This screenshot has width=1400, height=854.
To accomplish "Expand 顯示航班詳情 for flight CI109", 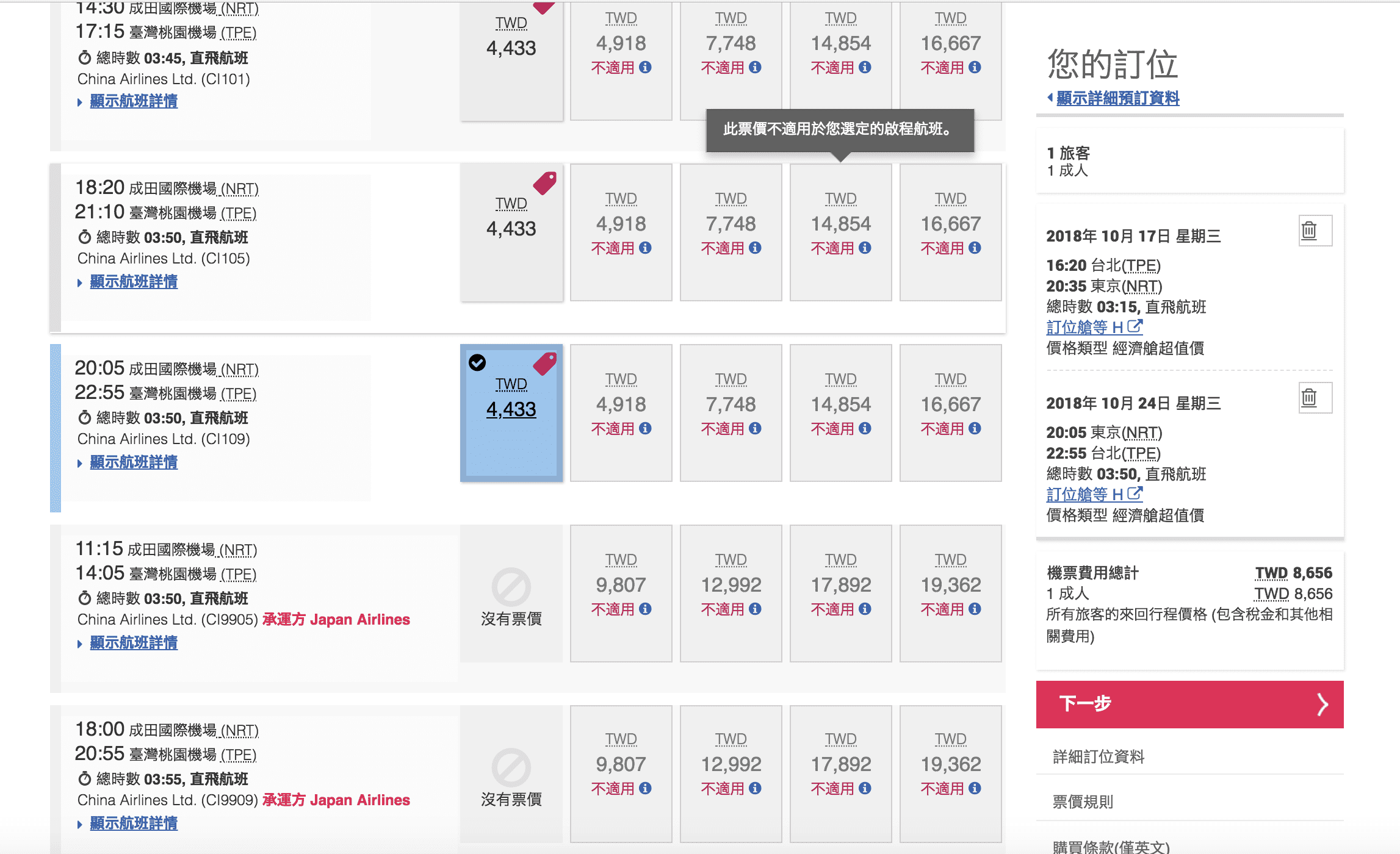I will point(134,462).
